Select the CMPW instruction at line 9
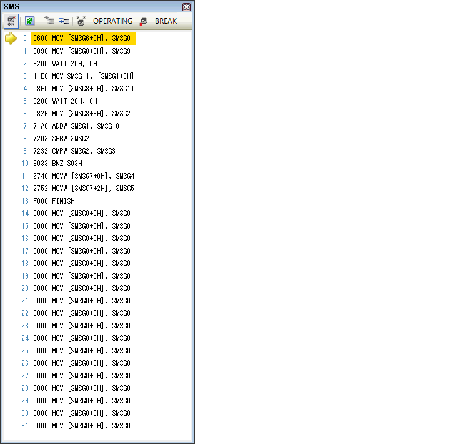 (x=74, y=151)
